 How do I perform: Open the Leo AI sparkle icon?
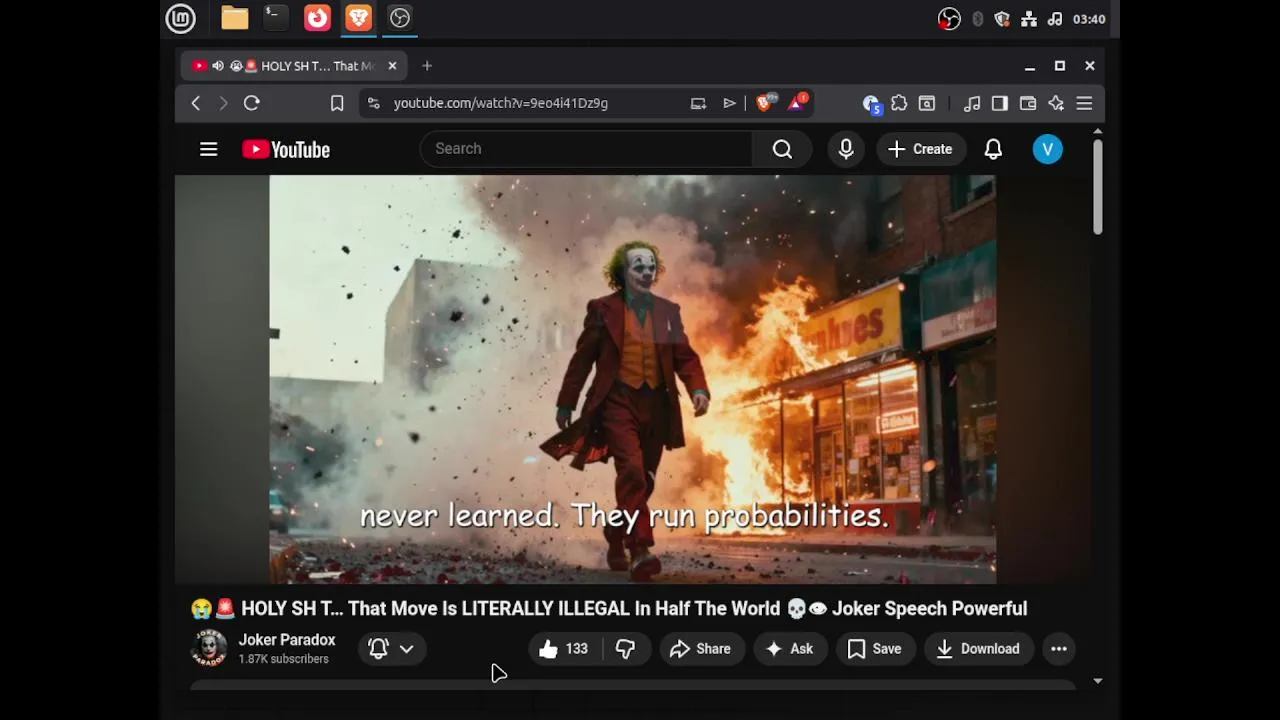pos(1056,103)
